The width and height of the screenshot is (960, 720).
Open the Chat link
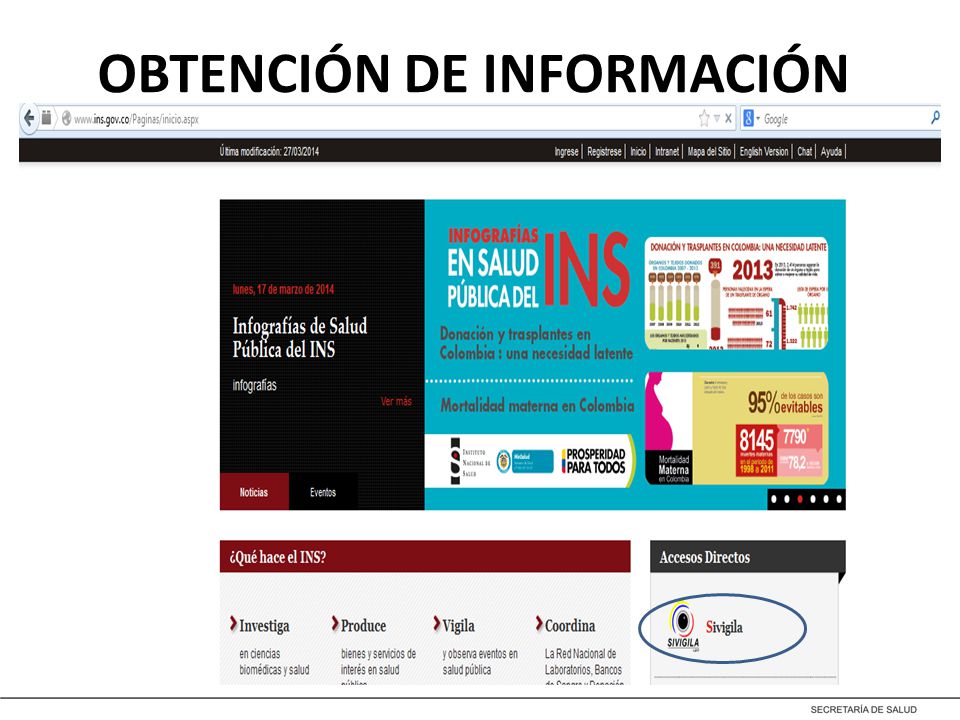coord(804,152)
